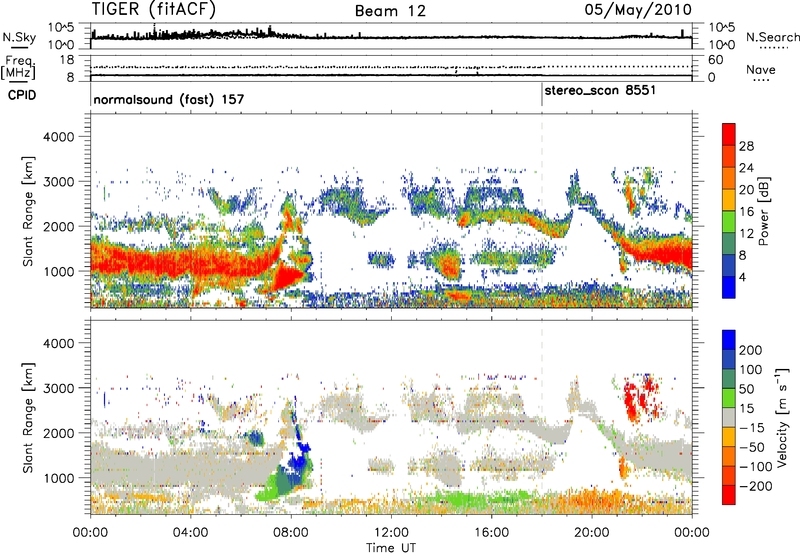Click the "3000" tick in the velocity panel
The height and width of the screenshot is (554, 800).
pos(59,388)
